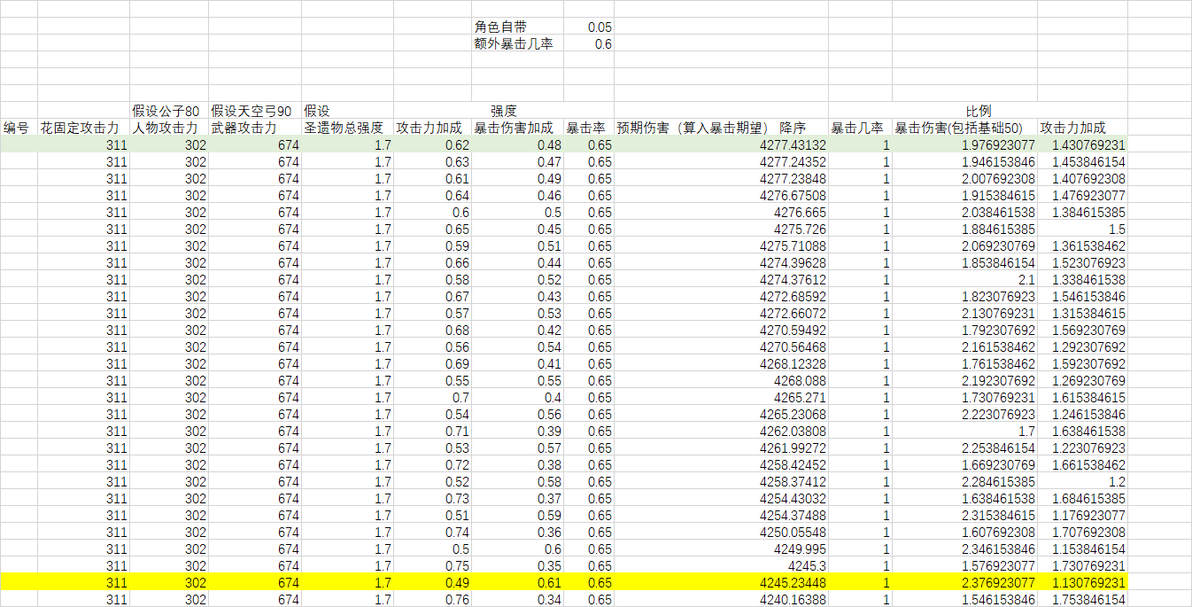Select the cell showing 4240.16388
1192x607 pixels.
721,600
